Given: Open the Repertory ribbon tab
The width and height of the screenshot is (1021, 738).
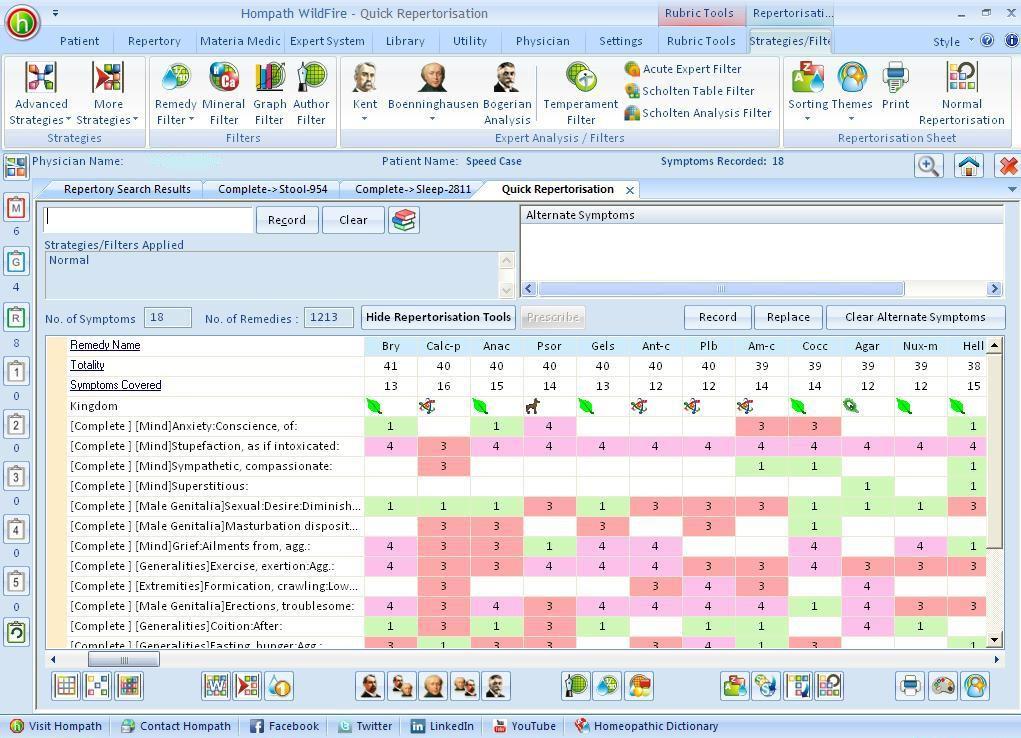Looking at the screenshot, I should [154, 41].
